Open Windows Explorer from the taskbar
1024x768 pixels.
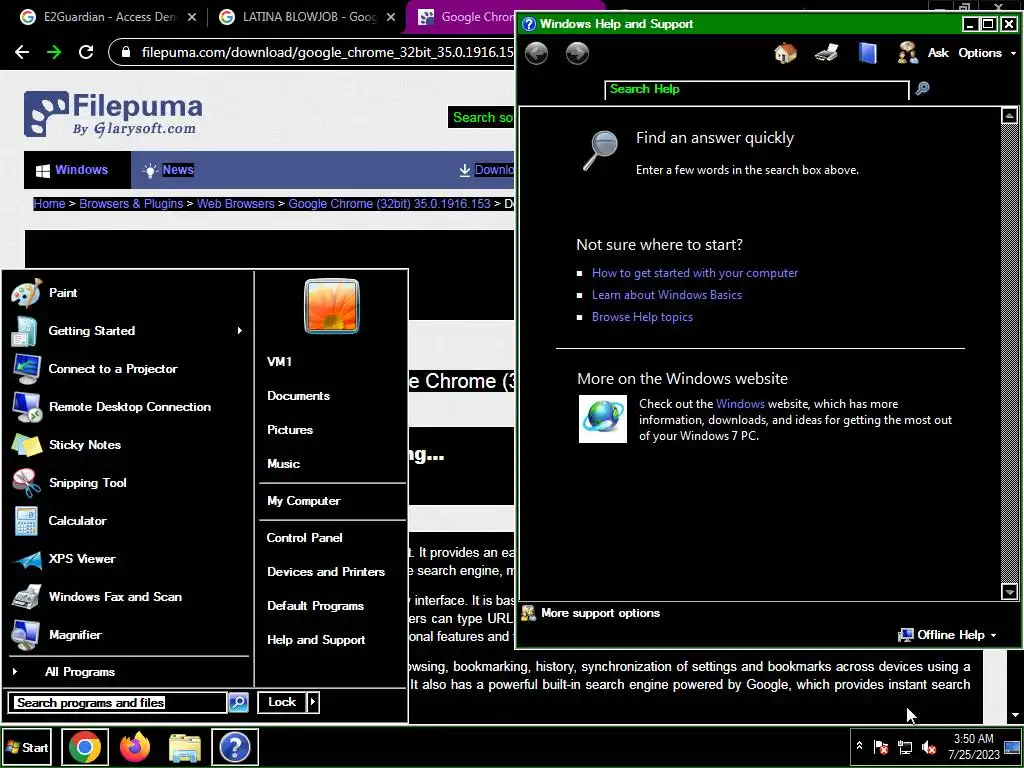click(185, 747)
